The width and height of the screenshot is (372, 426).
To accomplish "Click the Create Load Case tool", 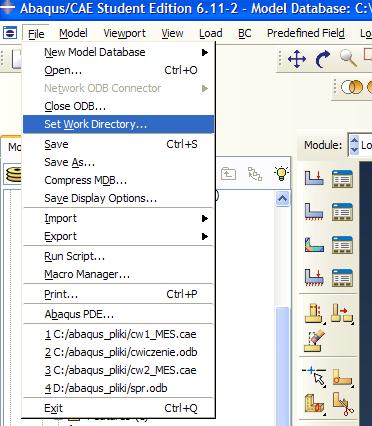I will [x=314, y=277].
